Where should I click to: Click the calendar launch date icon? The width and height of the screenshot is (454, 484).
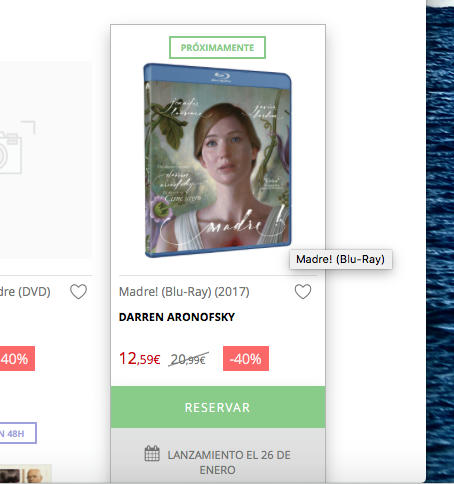152,454
